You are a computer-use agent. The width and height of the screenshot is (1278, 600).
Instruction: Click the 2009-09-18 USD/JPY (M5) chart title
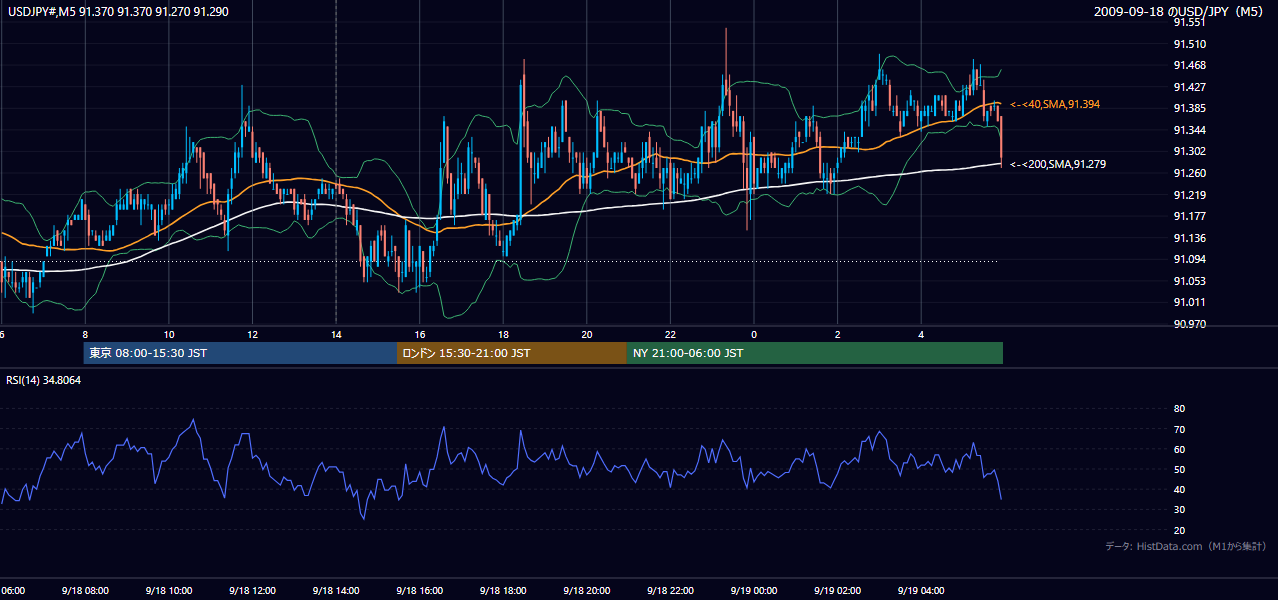[x=1180, y=11]
